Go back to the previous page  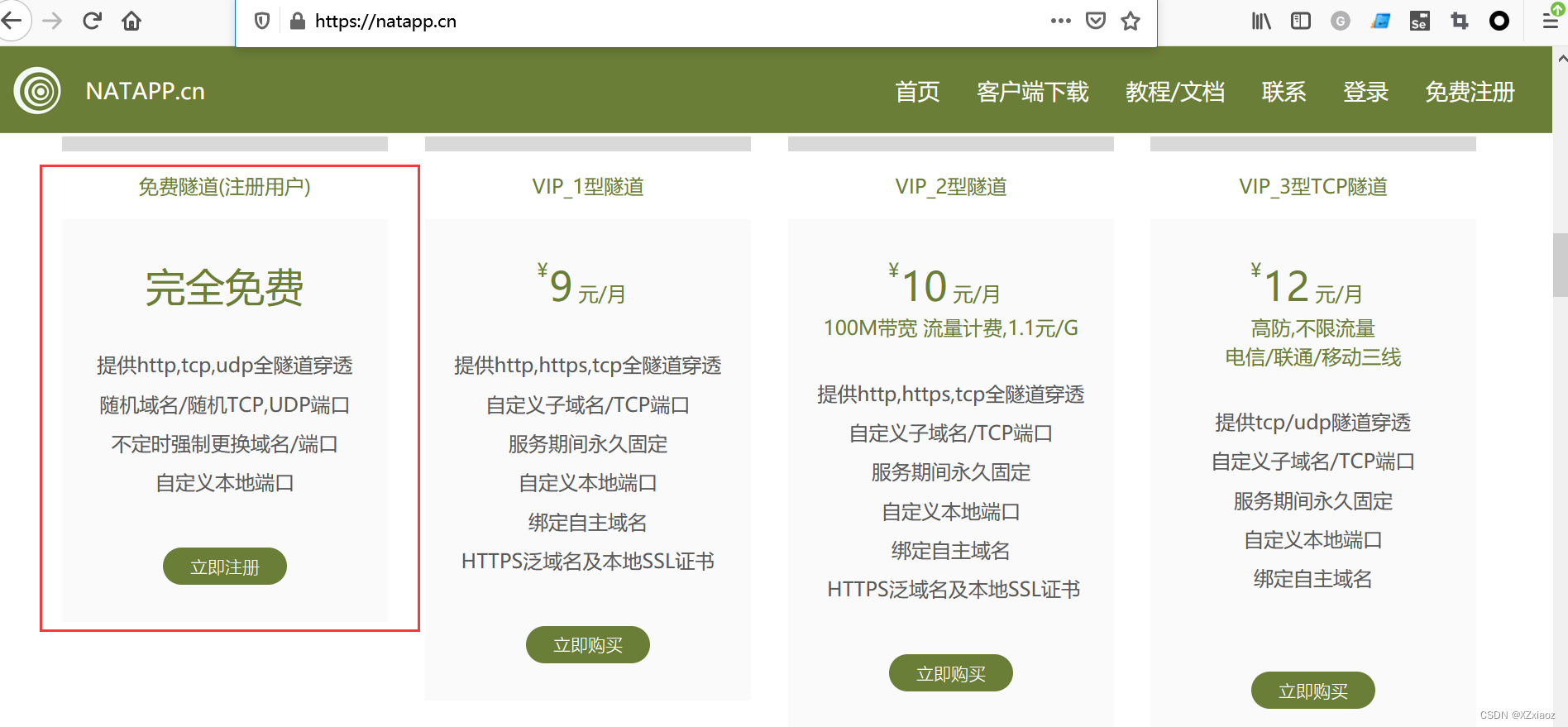coord(12,21)
